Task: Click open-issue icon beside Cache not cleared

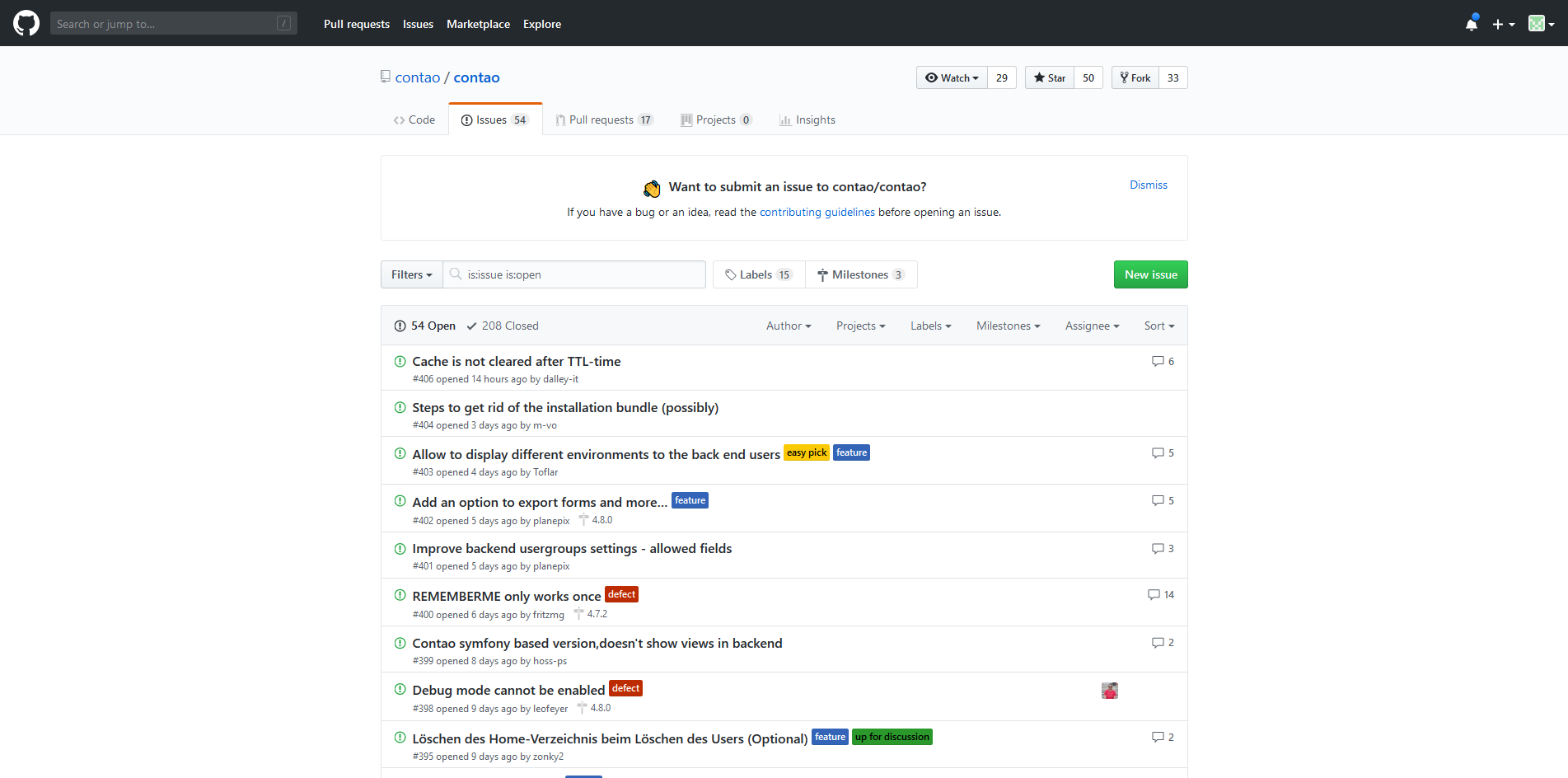Action: (x=400, y=361)
